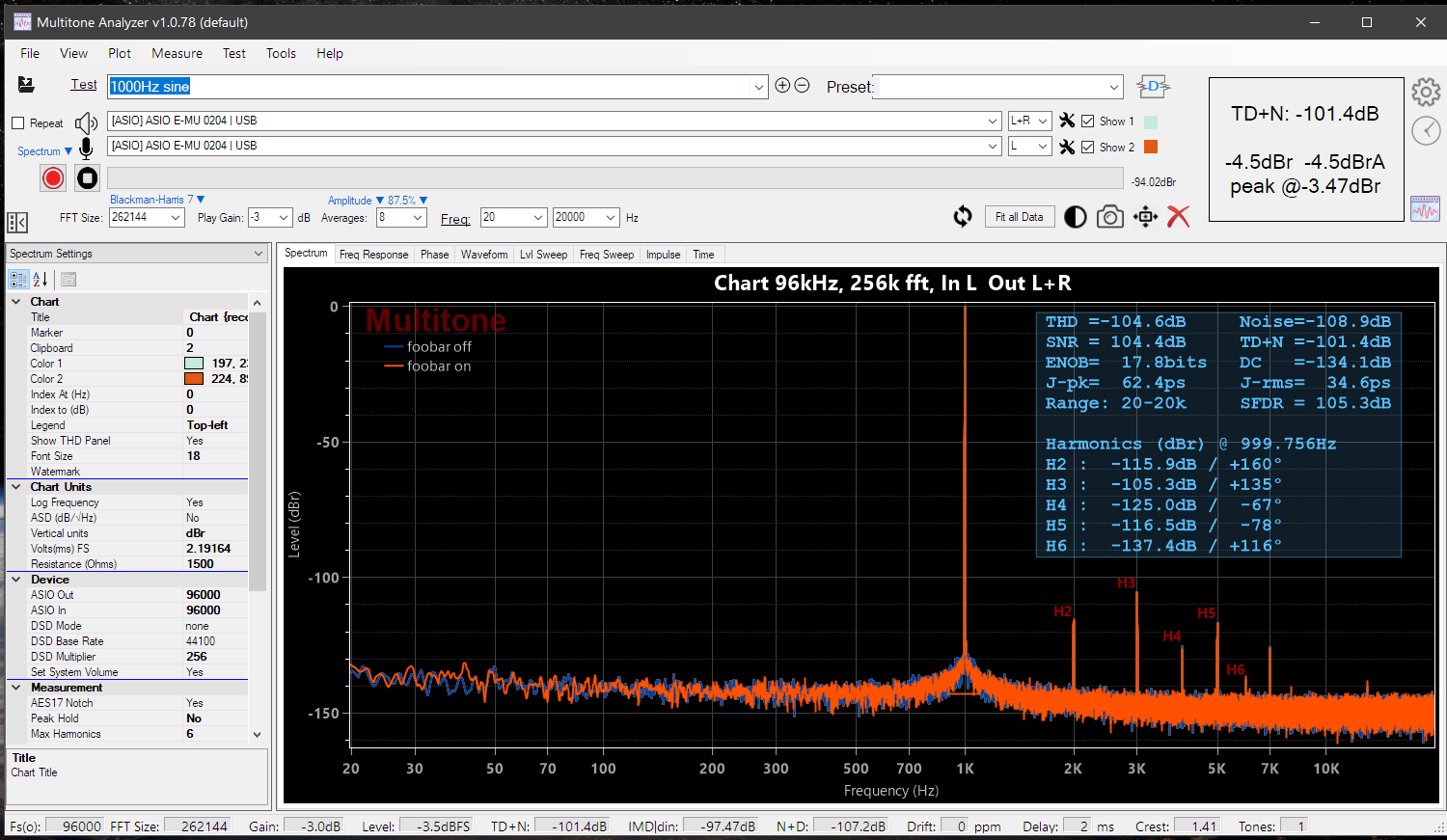The height and width of the screenshot is (840, 1447).
Task: Open the settings gear icon
Action: (1426, 93)
